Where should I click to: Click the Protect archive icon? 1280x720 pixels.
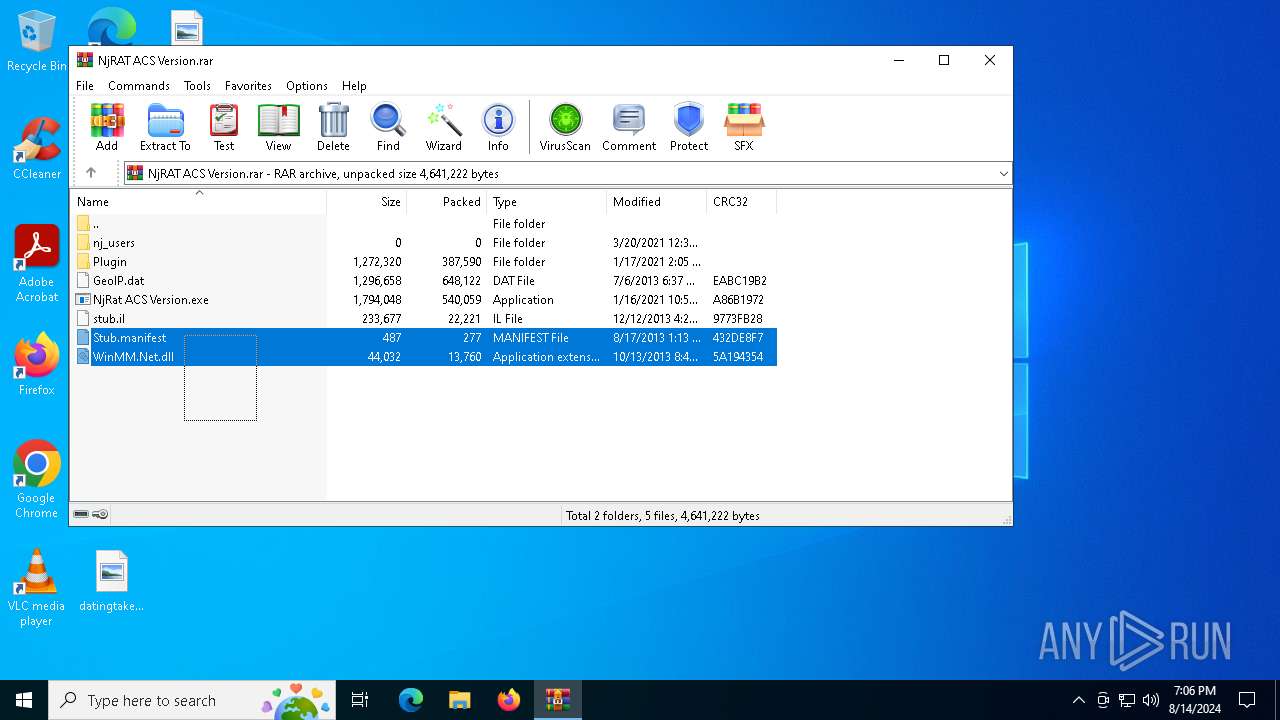point(689,127)
